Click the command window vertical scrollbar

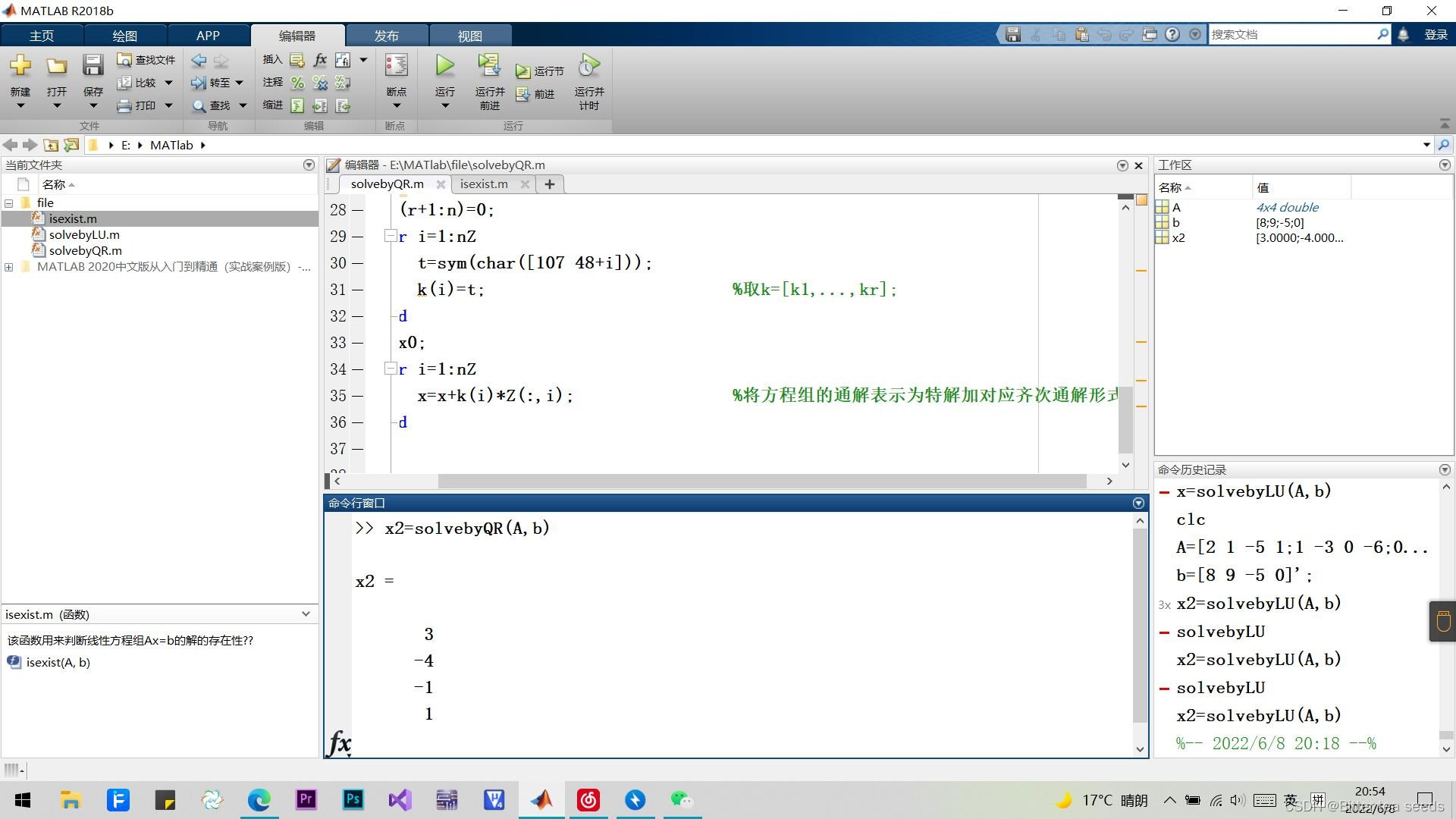tap(1140, 626)
